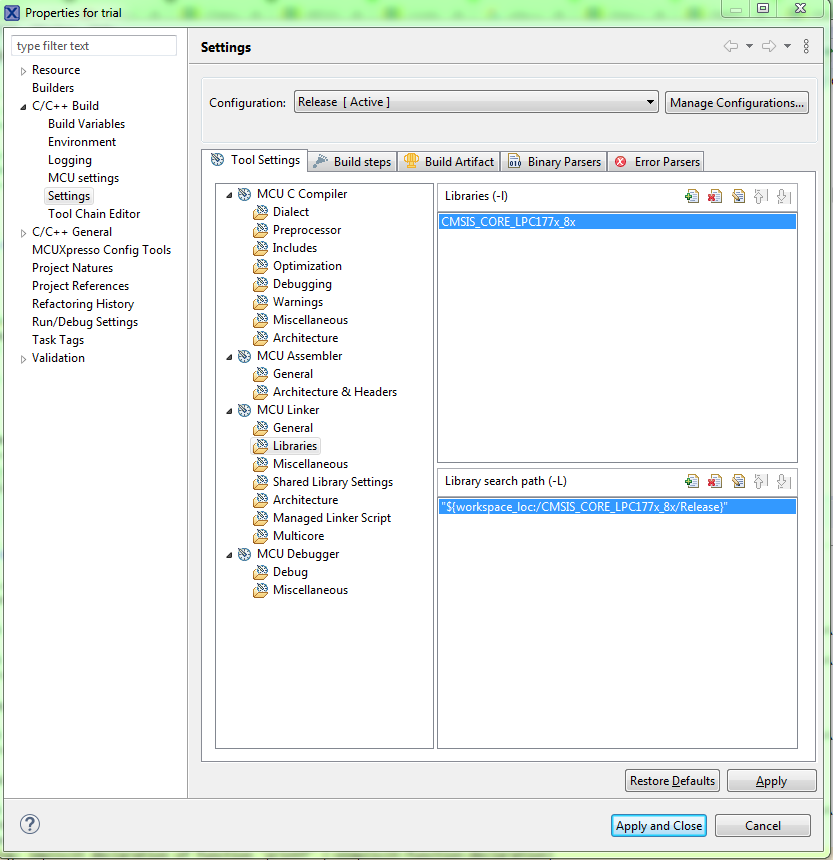833x860 pixels.
Task: Open Build Variables page
Action: (86, 124)
